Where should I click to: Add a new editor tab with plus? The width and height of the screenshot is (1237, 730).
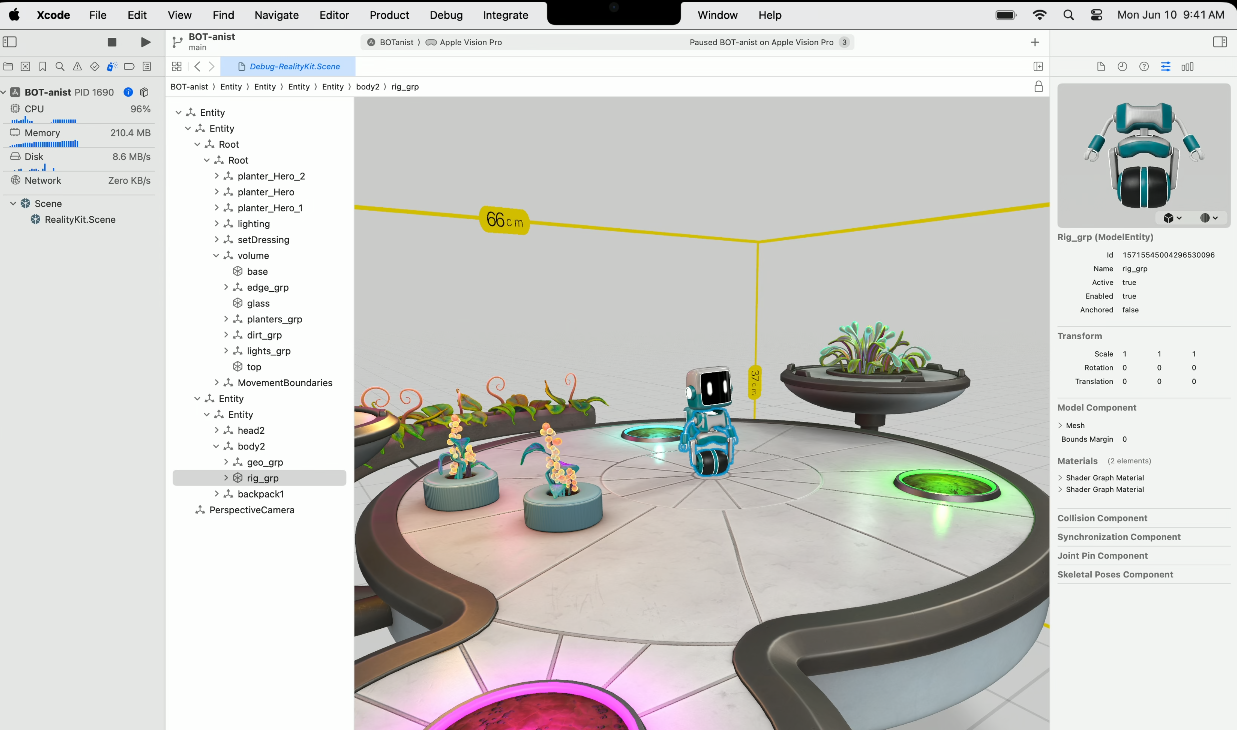1035,42
